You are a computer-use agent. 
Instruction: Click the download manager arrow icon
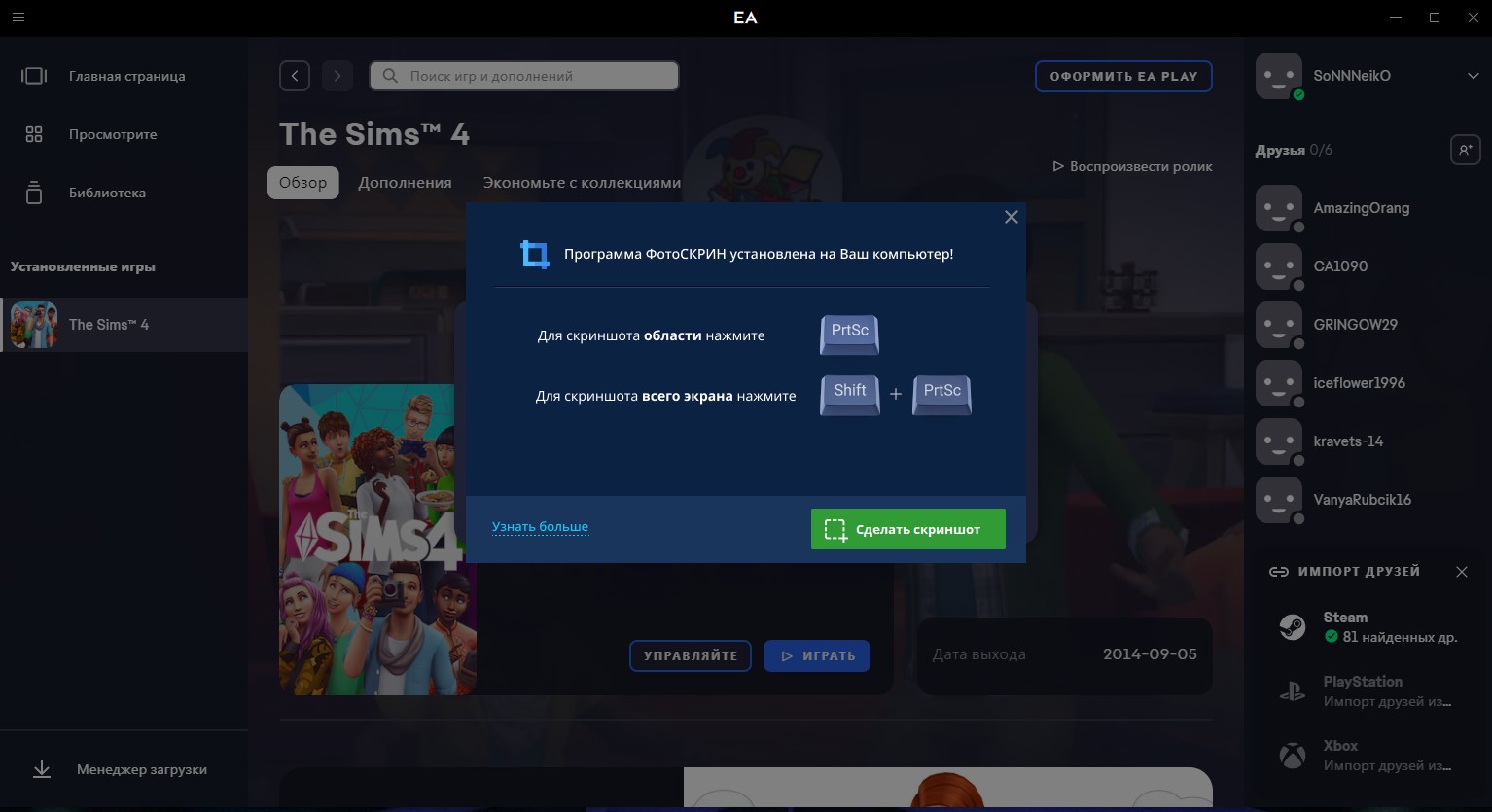(x=42, y=769)
